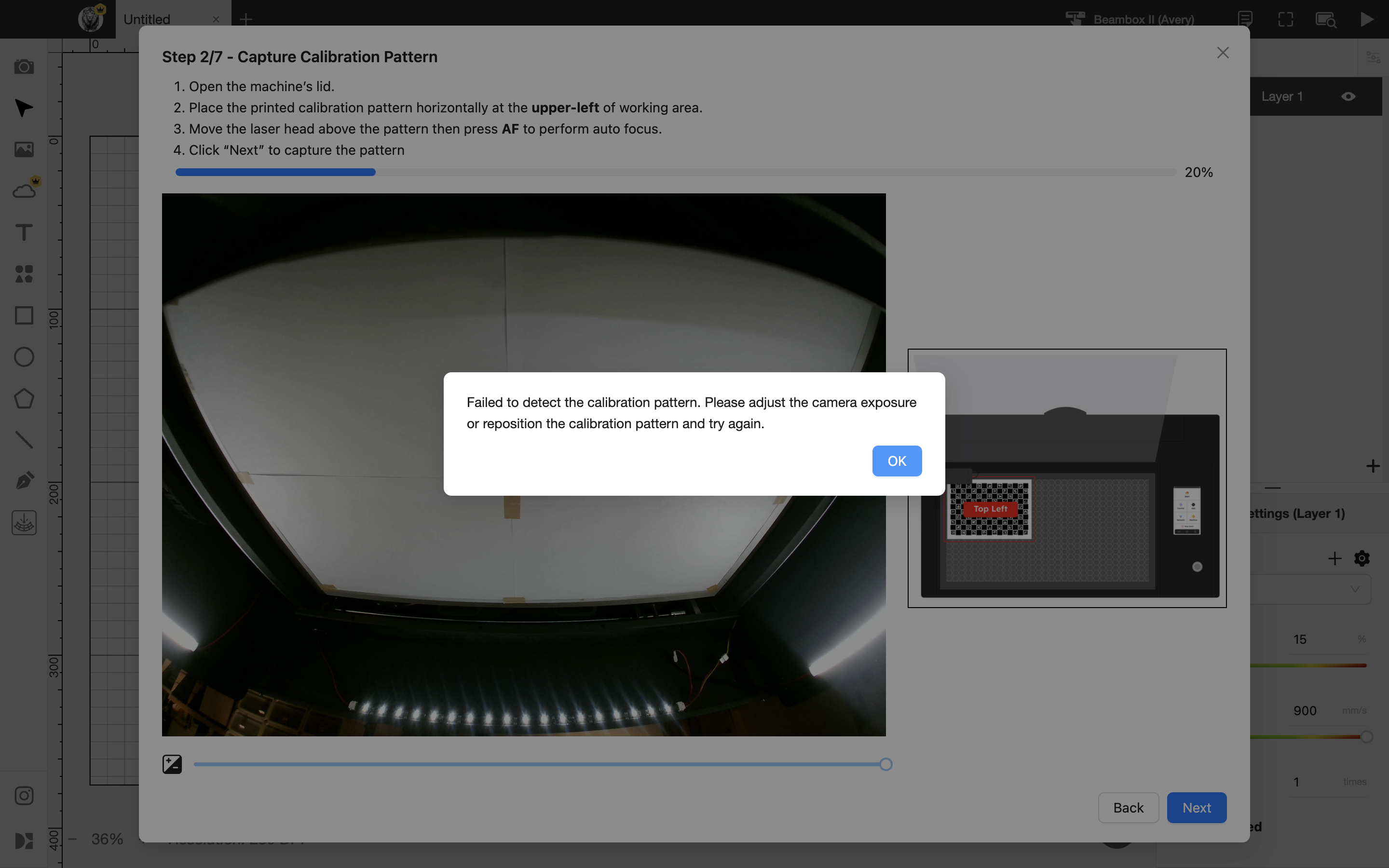Pick the Polygon tool
Image resolution: width=1389 pixels, height=868 pixels.
[x=24, y=398]
